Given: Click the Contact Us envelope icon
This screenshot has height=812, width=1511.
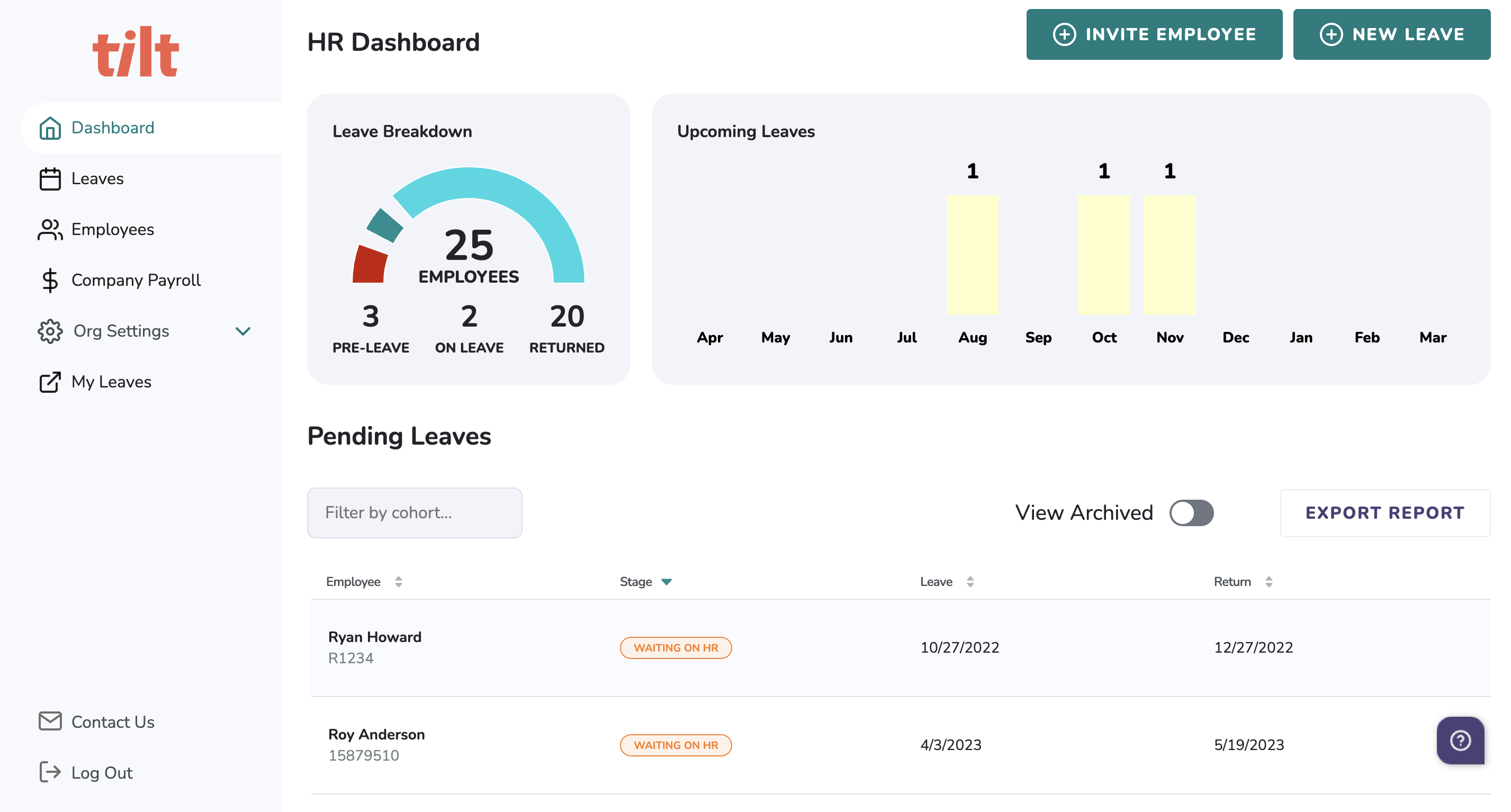Looking at the screenshot, I should [50, 721].
